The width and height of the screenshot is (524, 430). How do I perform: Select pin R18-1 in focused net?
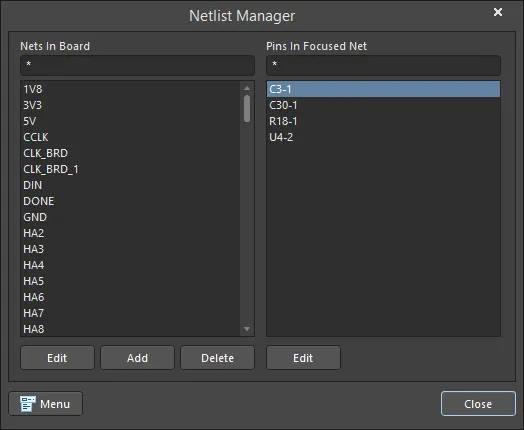[x=383, y=121]
